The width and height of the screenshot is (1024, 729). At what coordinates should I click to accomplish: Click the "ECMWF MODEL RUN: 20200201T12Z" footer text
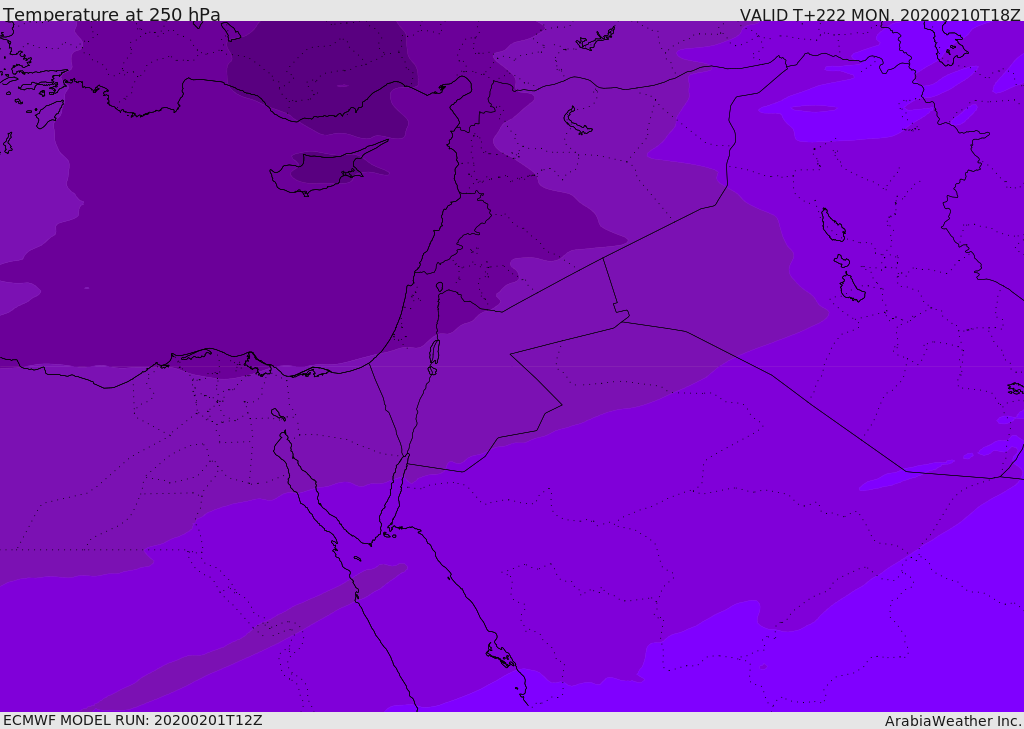click(133, 720)
